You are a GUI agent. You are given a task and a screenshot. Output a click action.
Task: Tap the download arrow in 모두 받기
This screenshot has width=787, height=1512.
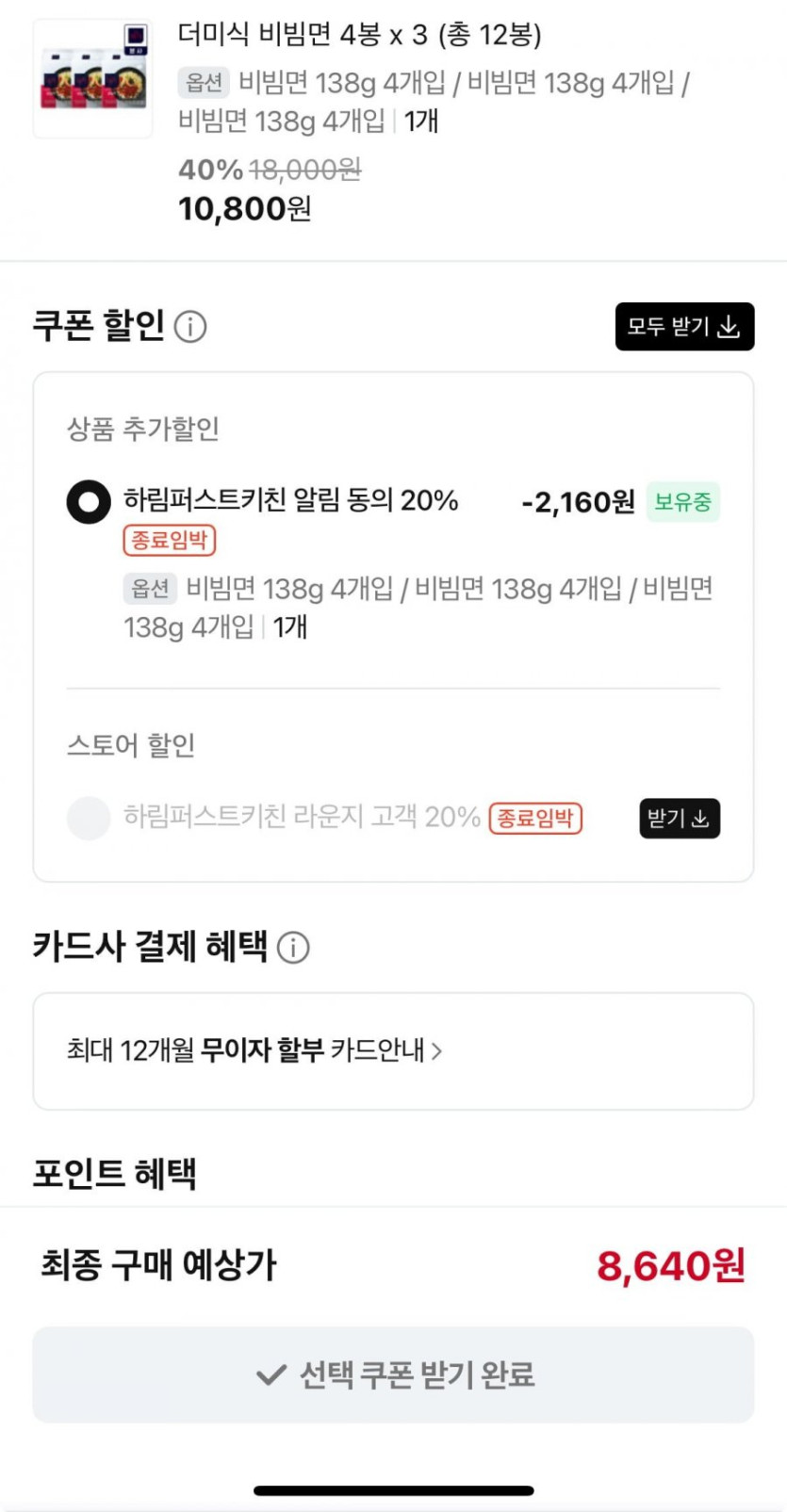(x=729, y=327)
